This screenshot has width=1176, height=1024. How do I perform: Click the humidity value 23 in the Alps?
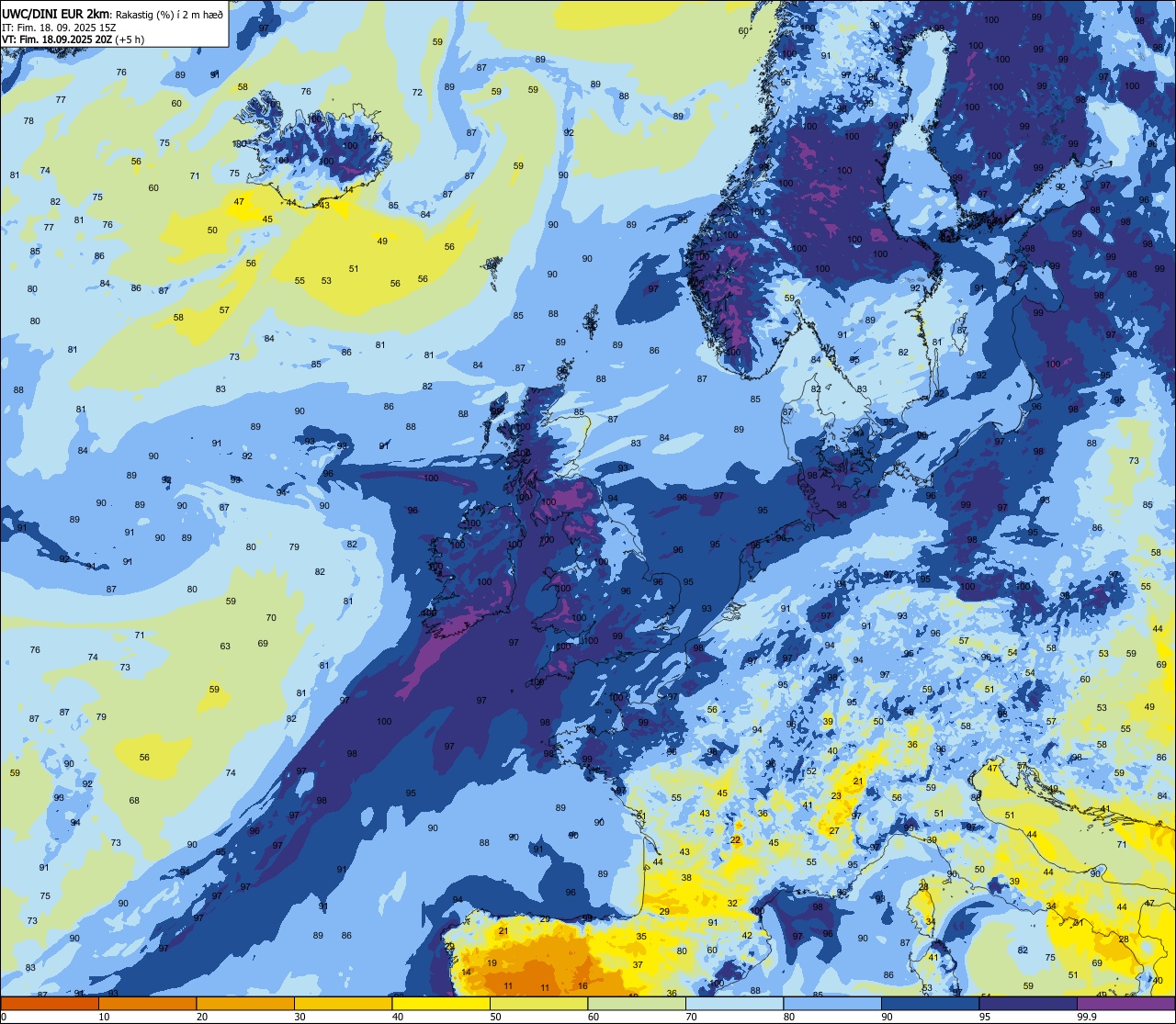(836, 795)
